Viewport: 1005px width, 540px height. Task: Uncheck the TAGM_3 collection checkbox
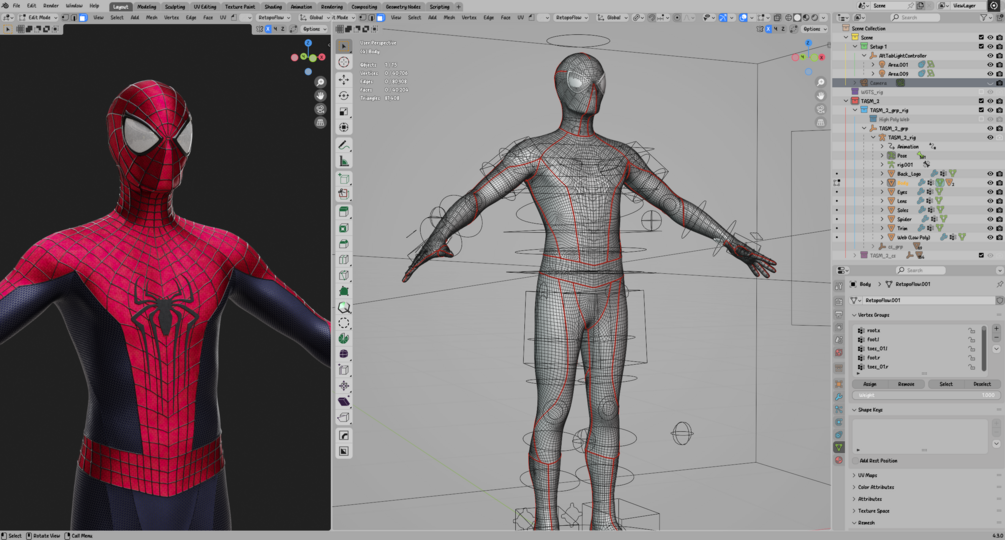pos(981,101)
